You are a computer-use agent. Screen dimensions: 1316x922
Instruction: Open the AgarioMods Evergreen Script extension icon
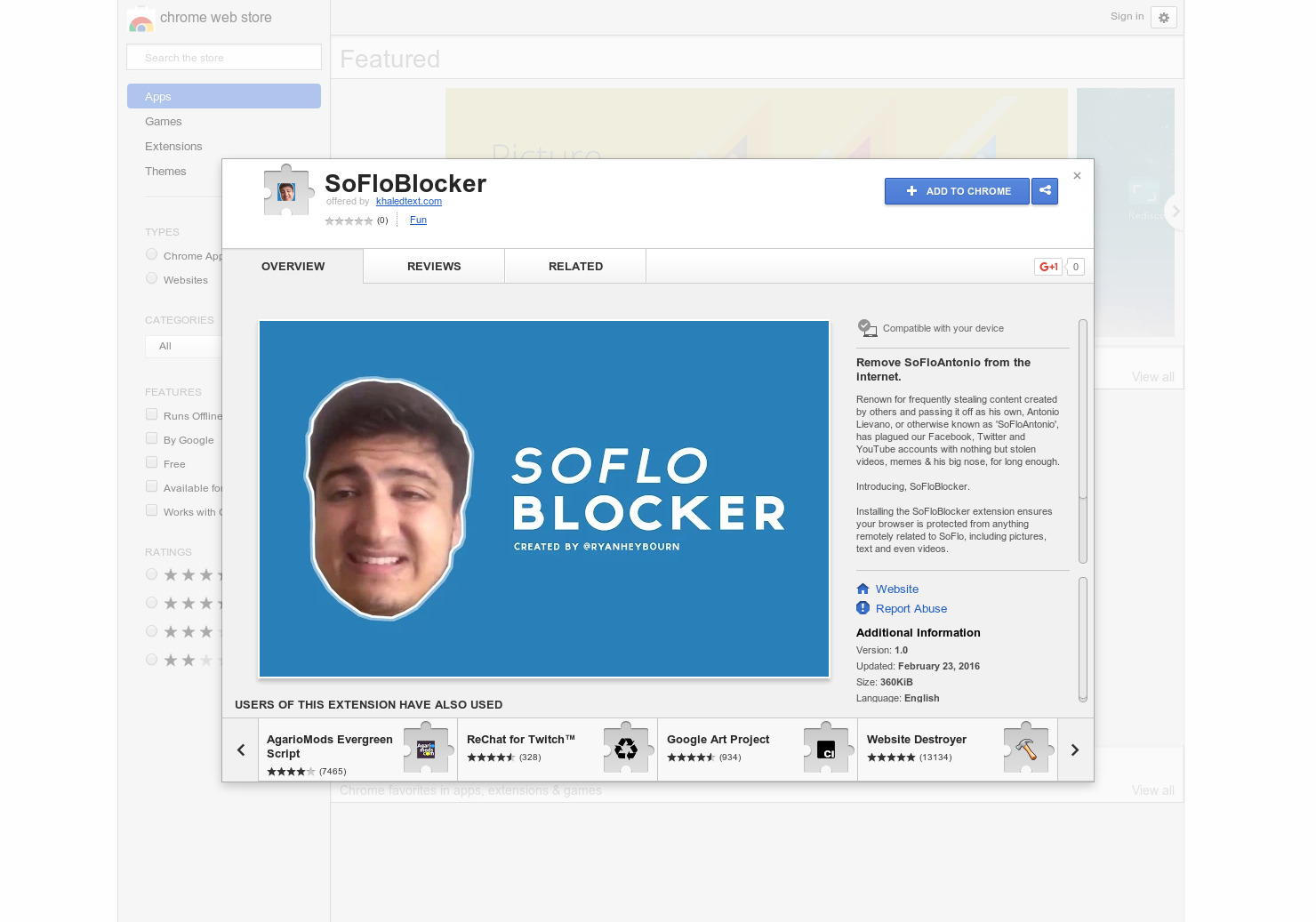pyautogui.click(x=426, y=749)
